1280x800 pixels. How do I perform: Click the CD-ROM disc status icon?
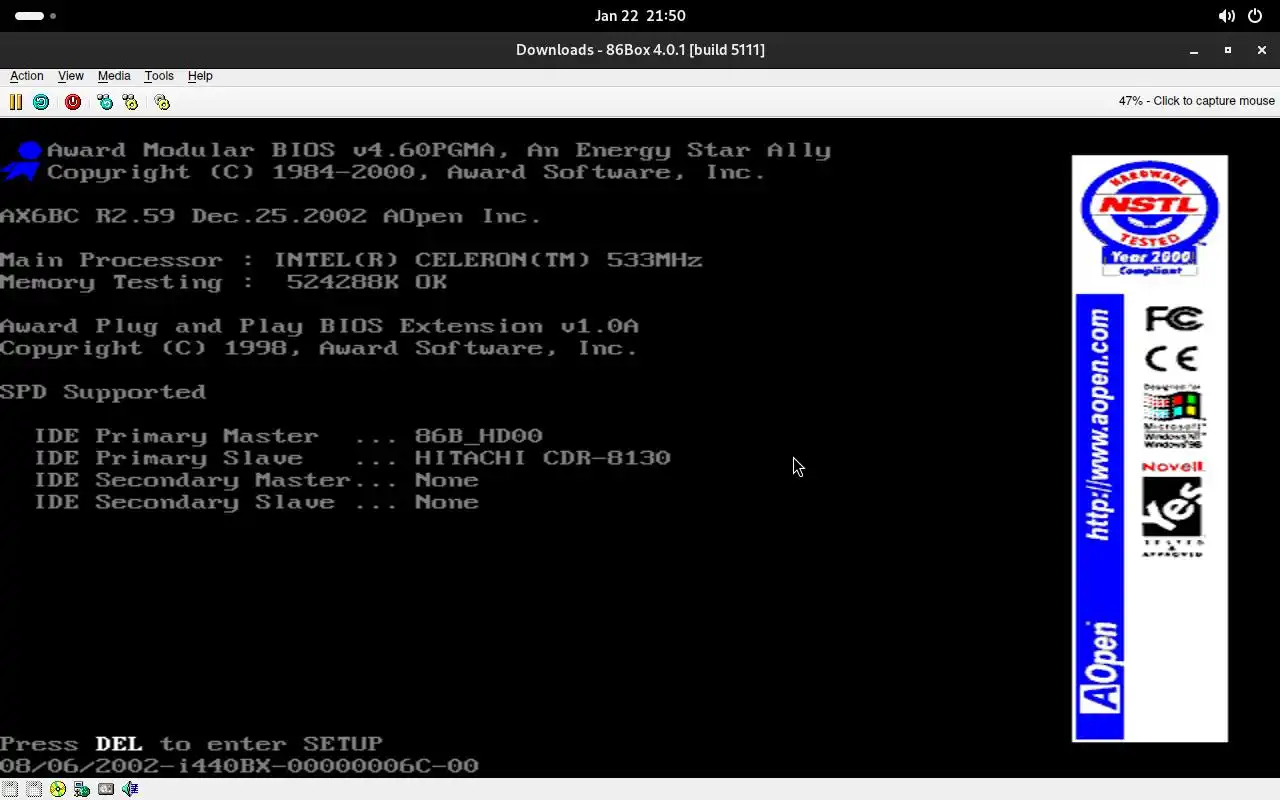58,789
